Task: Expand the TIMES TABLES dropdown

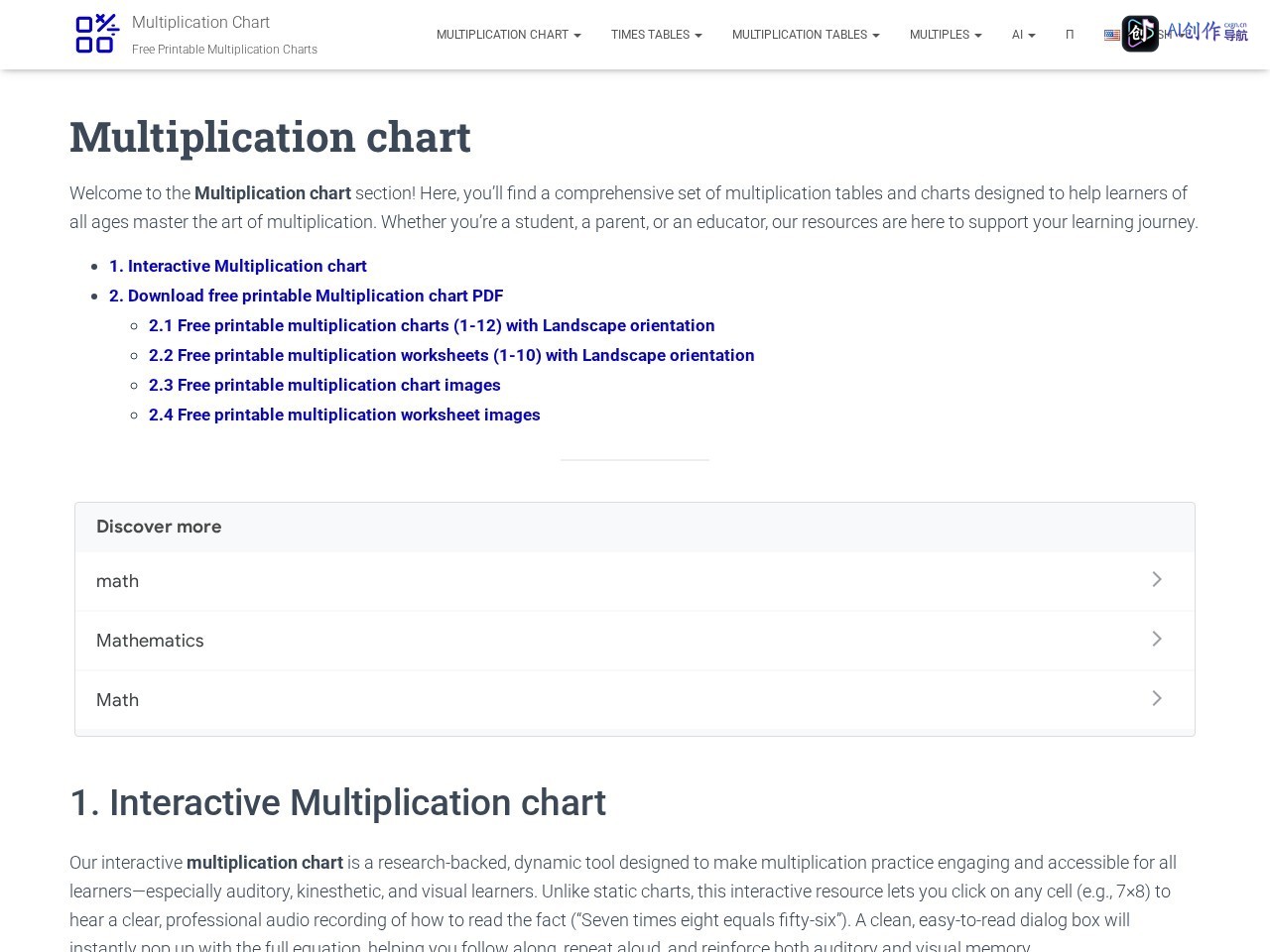Action: pyautogui.click(x=657, y=35)
